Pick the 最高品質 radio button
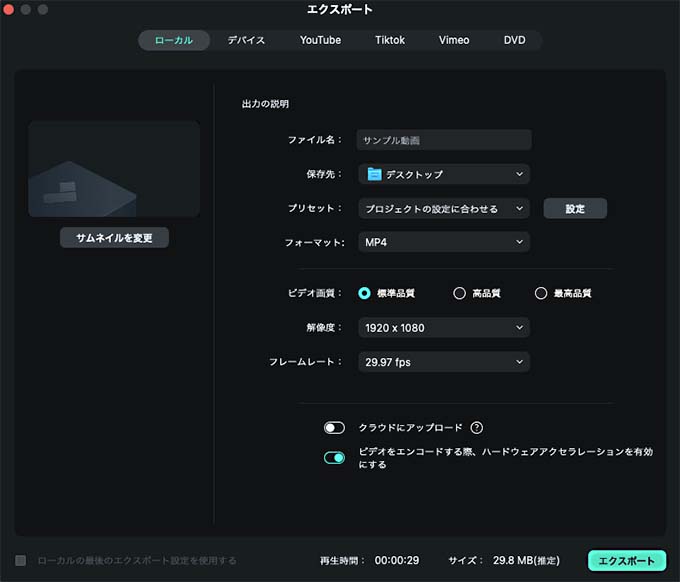Screen dimensions: 680x582 click(x=541, y=294)
